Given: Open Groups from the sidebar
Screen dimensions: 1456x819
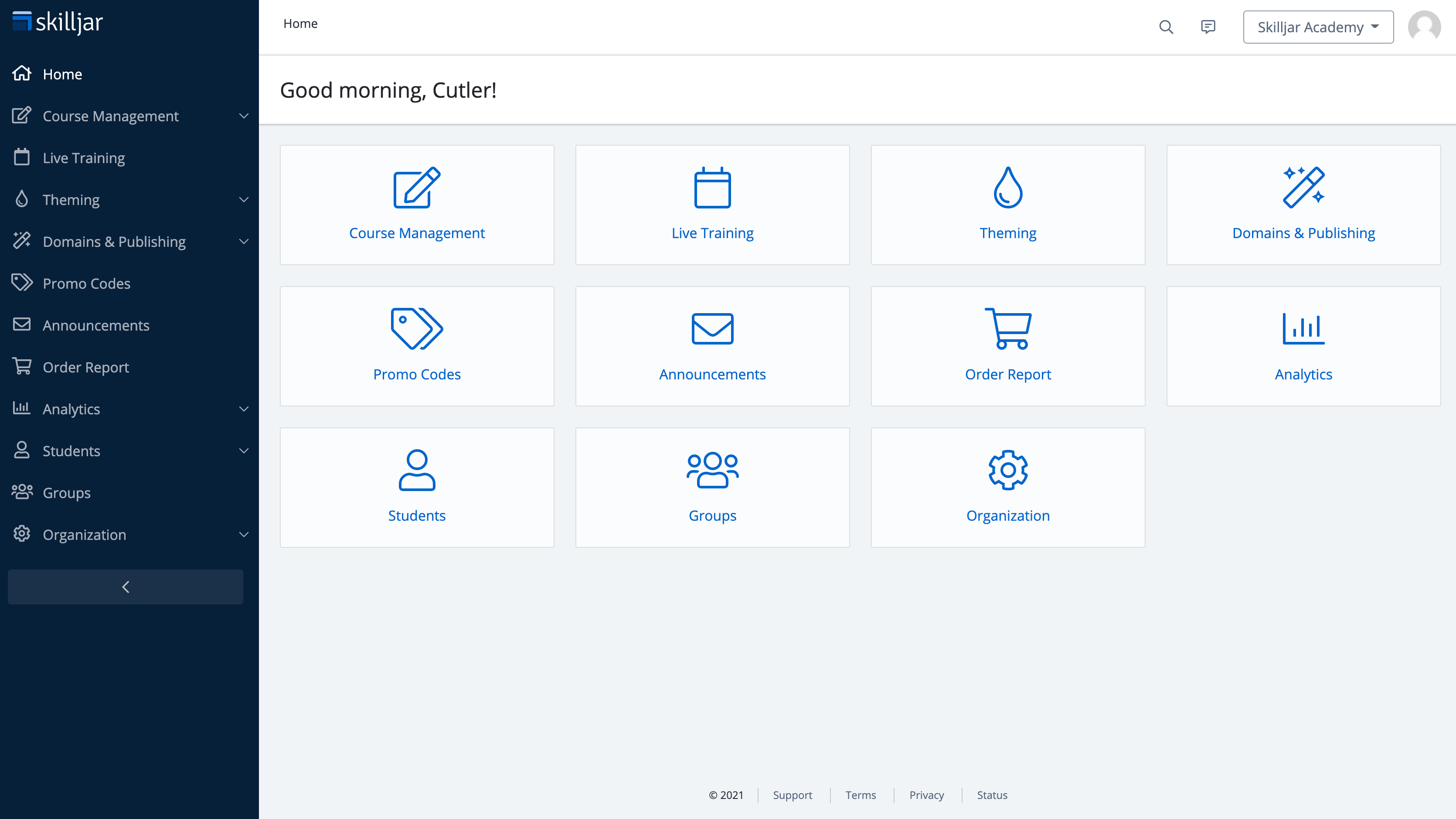Looking at the screenshot, I should (66, 493).
